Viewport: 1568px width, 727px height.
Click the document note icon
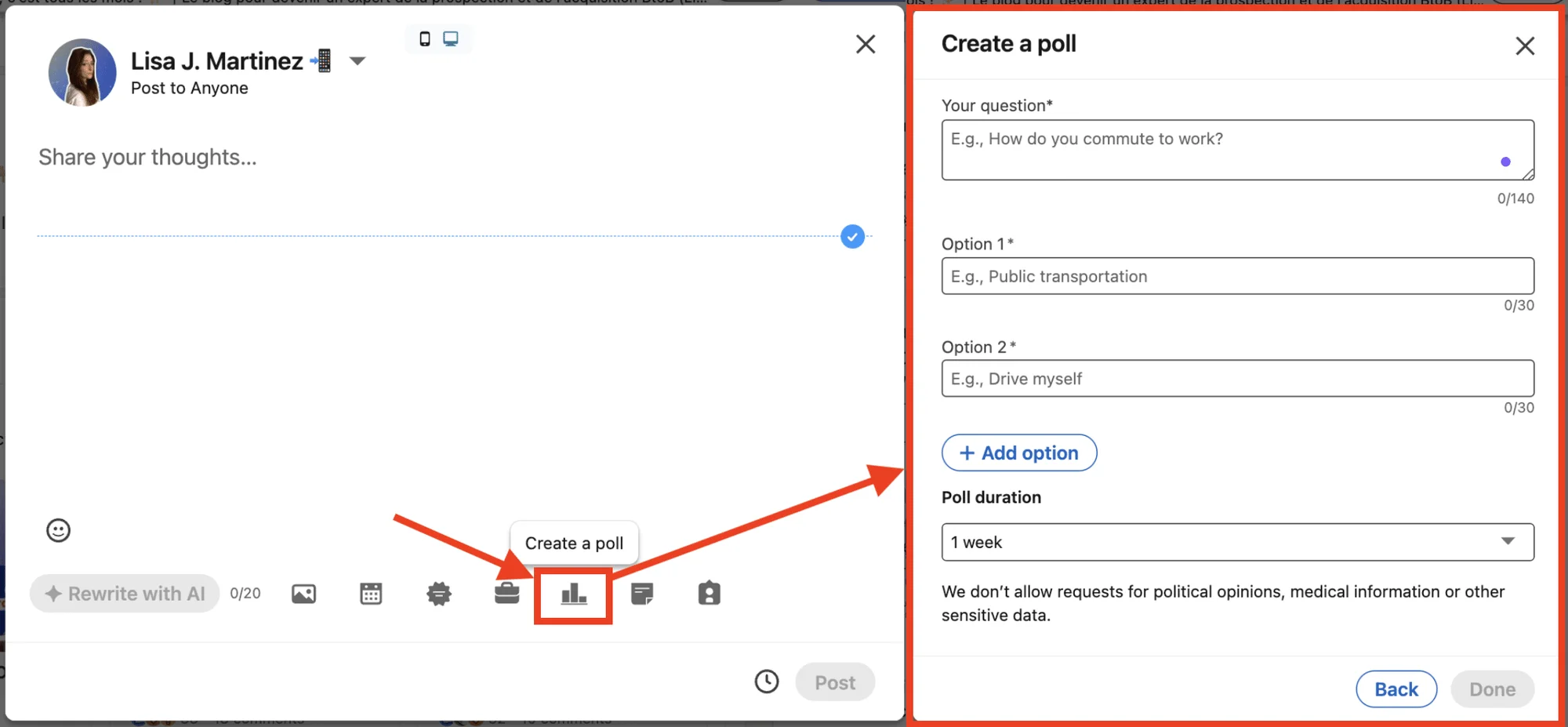coord(642,594)
